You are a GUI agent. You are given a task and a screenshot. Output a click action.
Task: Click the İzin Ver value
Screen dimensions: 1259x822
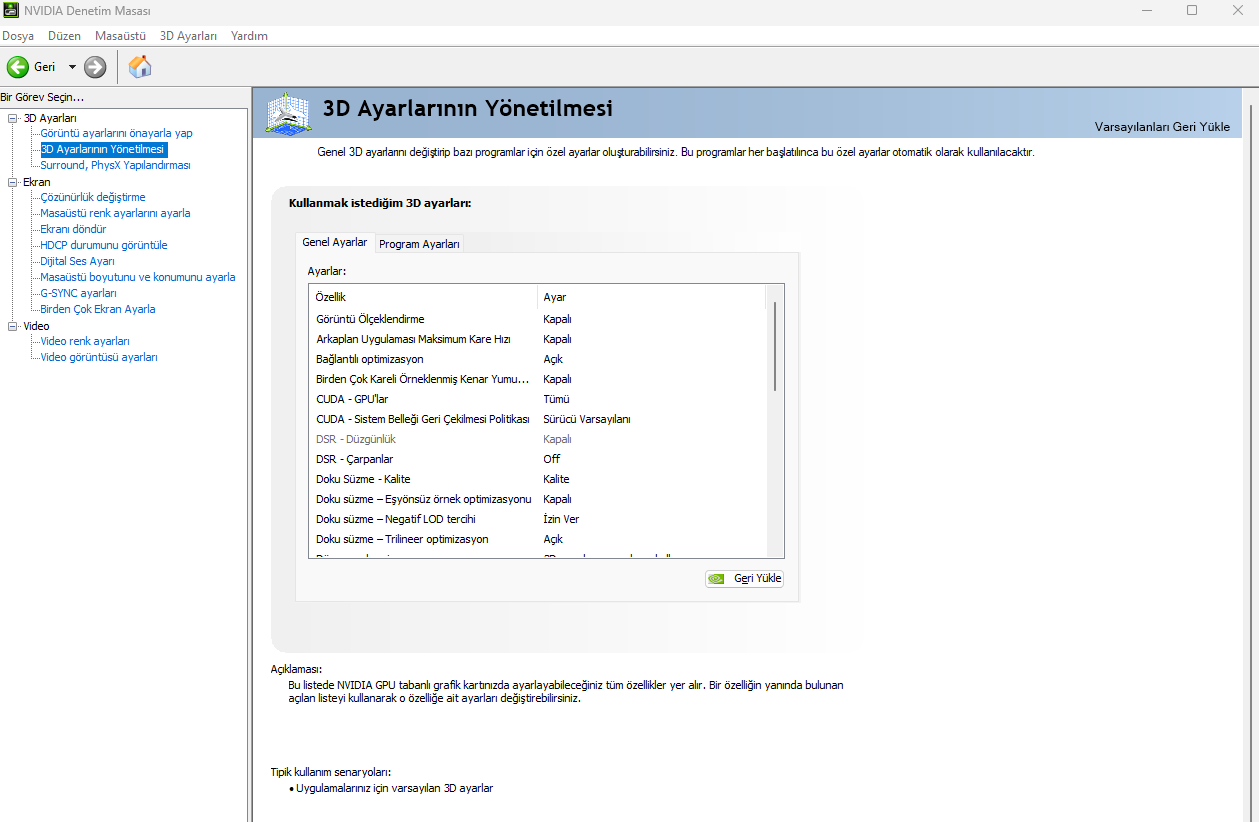[561, 519]
